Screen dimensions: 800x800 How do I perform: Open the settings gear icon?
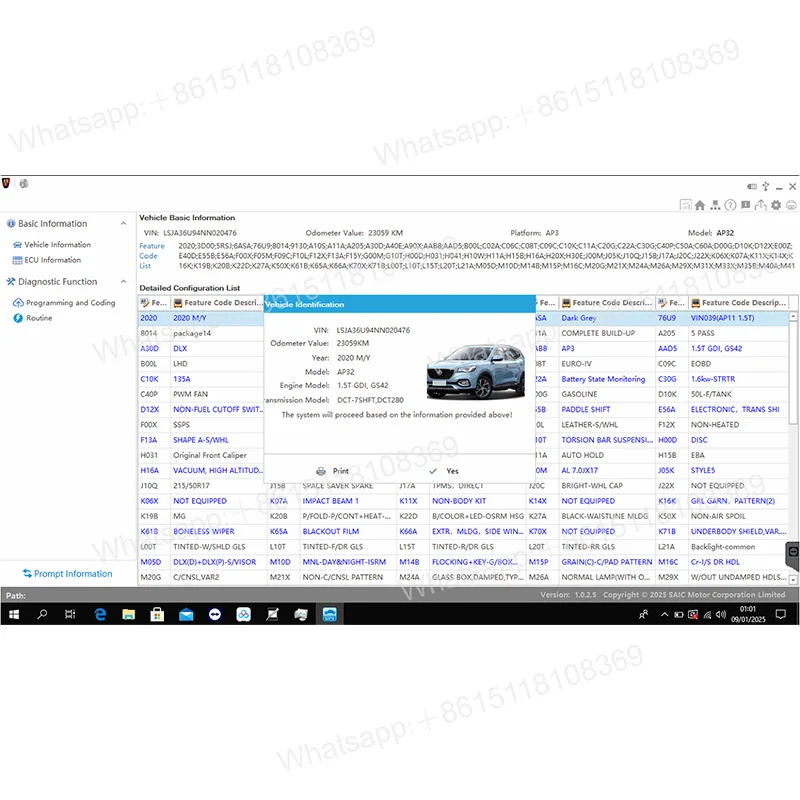pyautogui.click(x=776, y=205)
